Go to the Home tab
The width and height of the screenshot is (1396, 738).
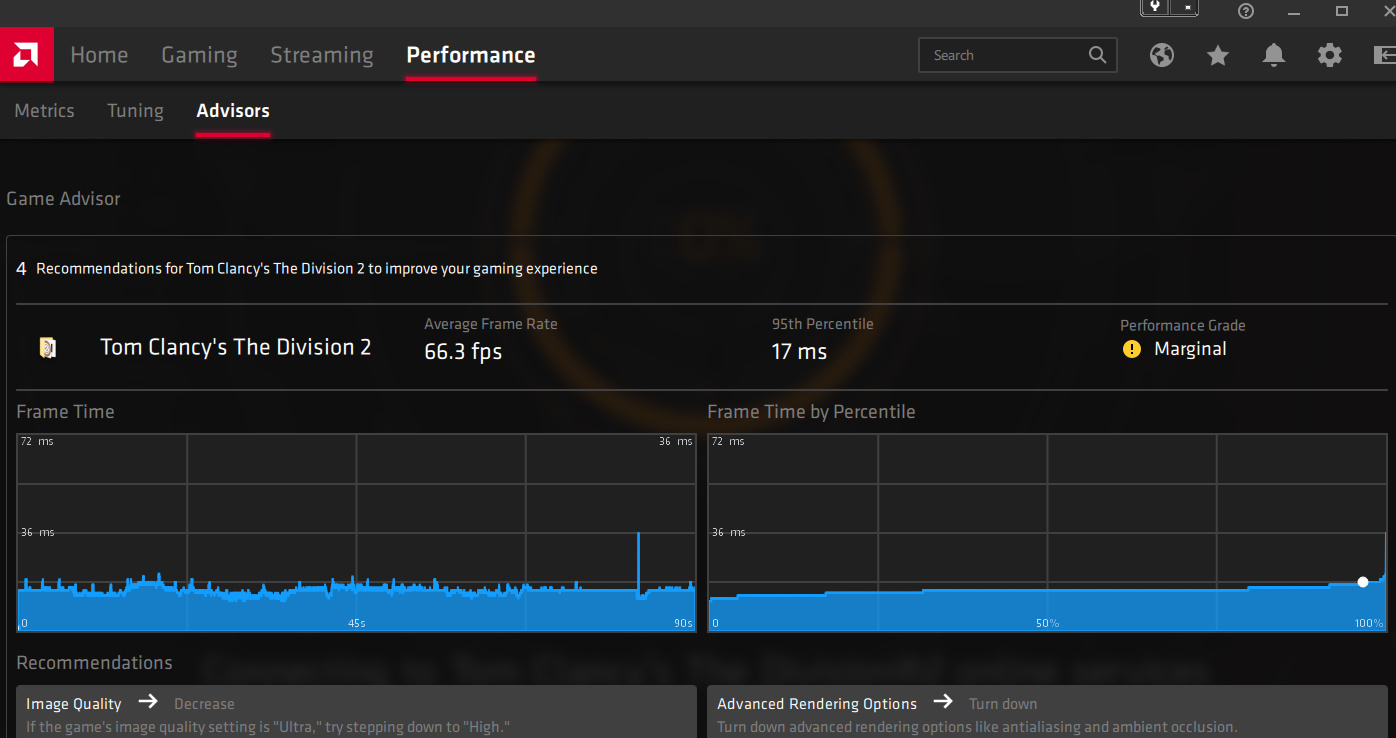99,55
